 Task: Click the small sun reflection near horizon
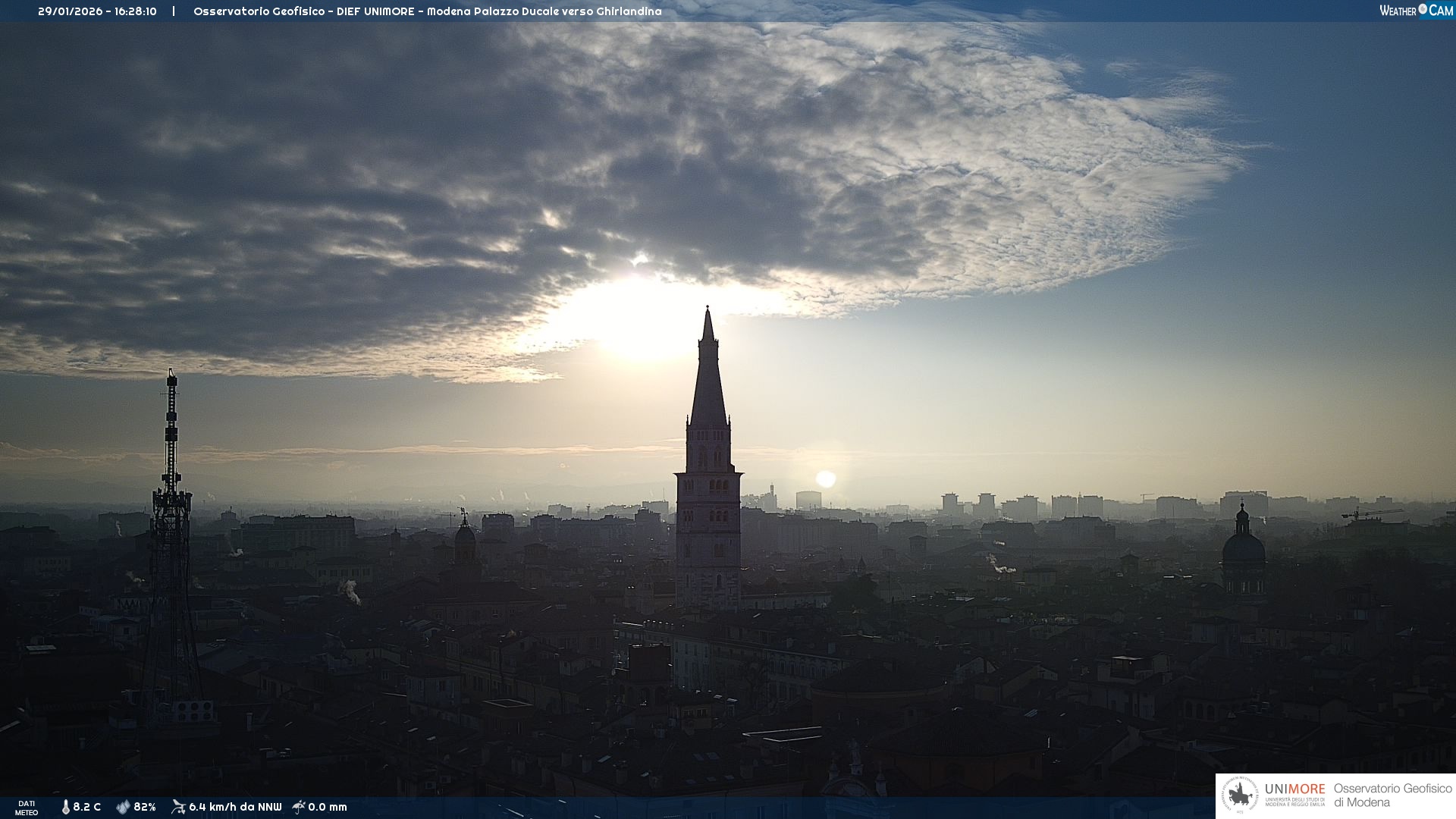826,479
